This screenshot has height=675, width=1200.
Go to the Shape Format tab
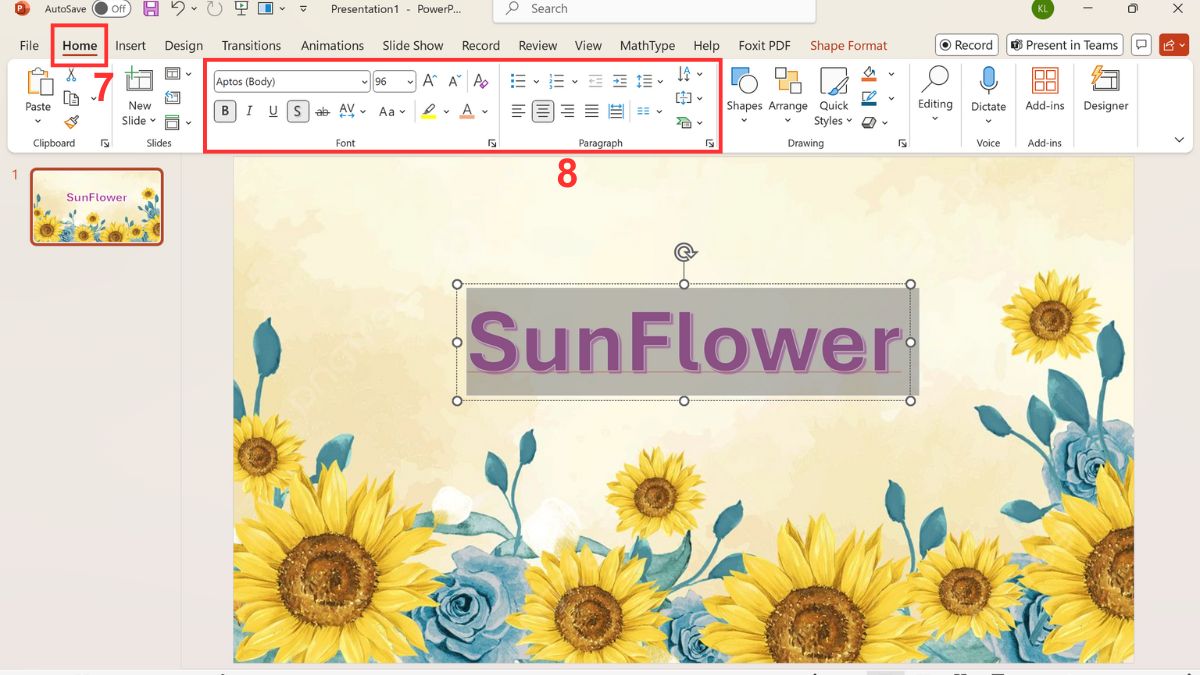848,45
